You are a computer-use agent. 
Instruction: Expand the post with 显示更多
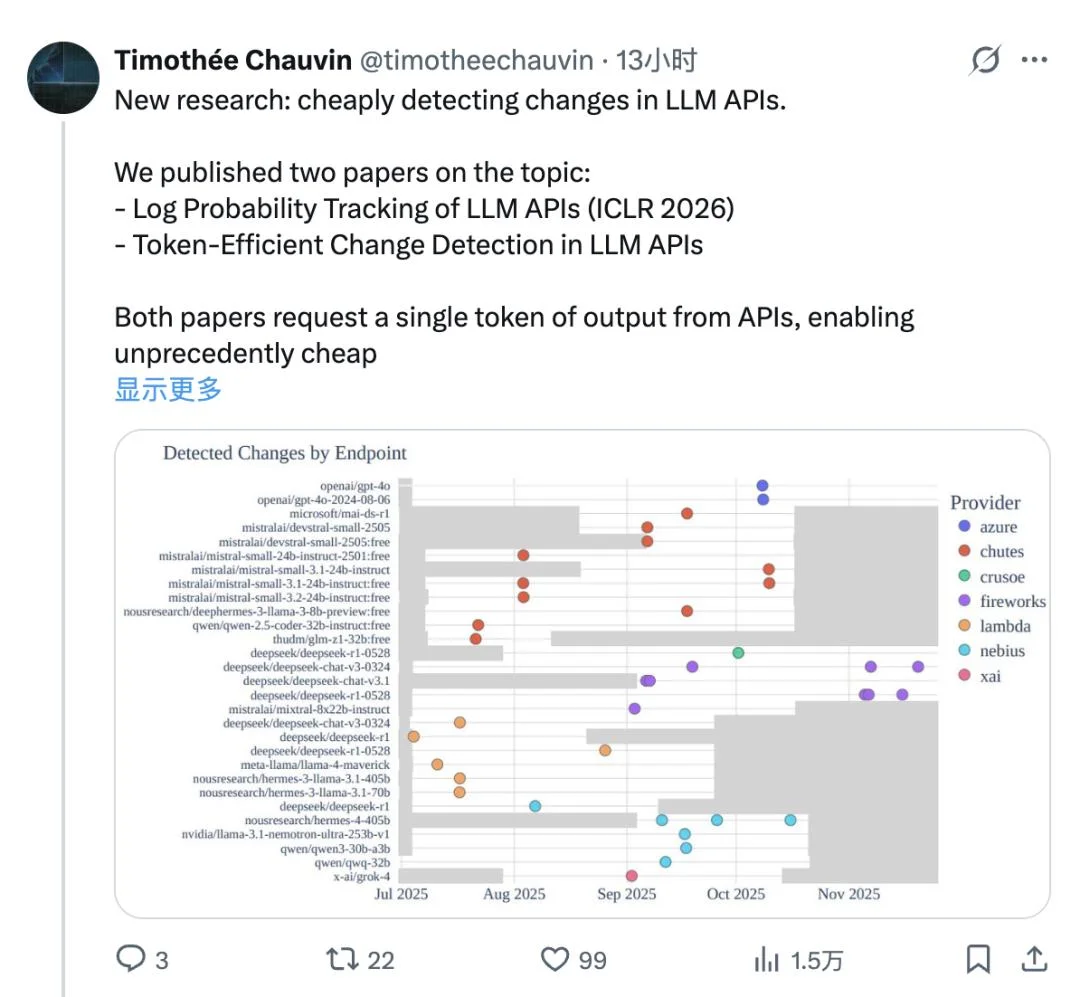(x=166, y=390)
